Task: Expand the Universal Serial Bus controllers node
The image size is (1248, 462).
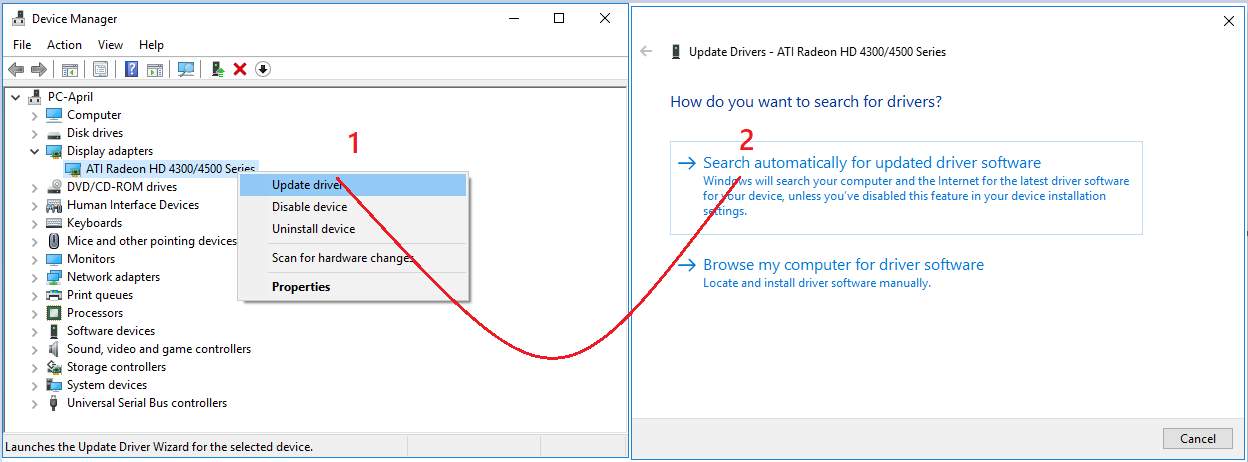Action: coord(35,403)
